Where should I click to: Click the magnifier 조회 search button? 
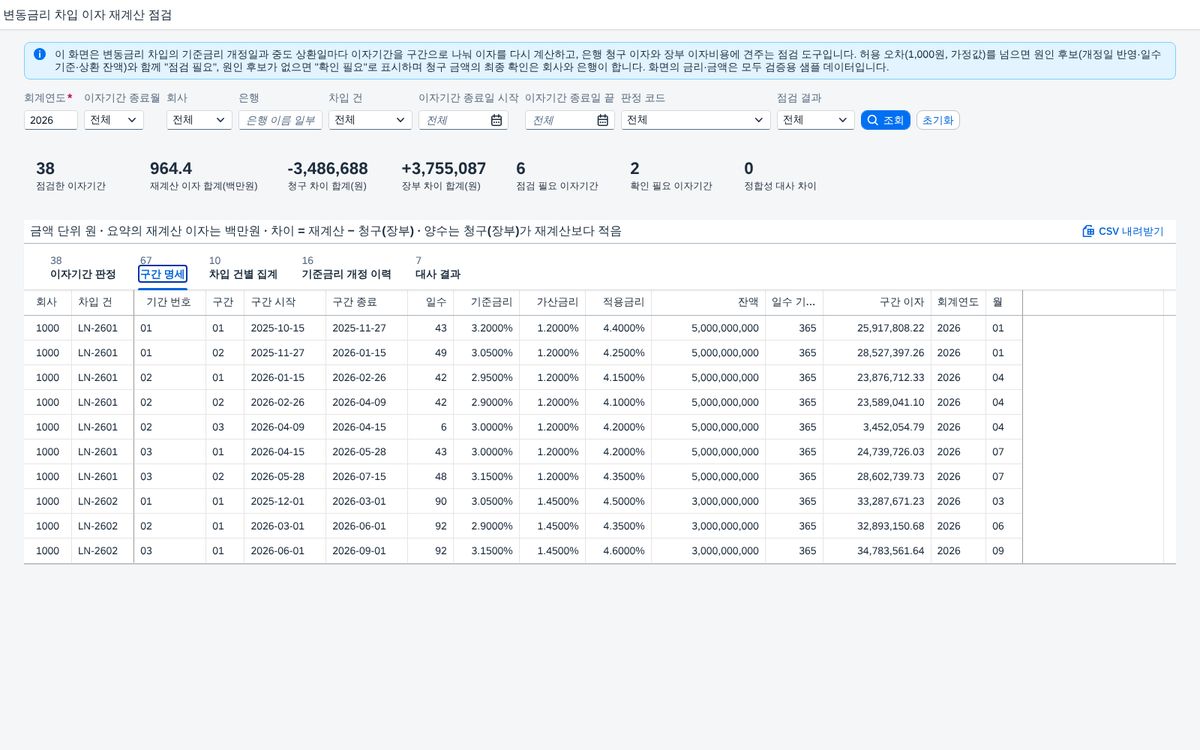(886, 120)
